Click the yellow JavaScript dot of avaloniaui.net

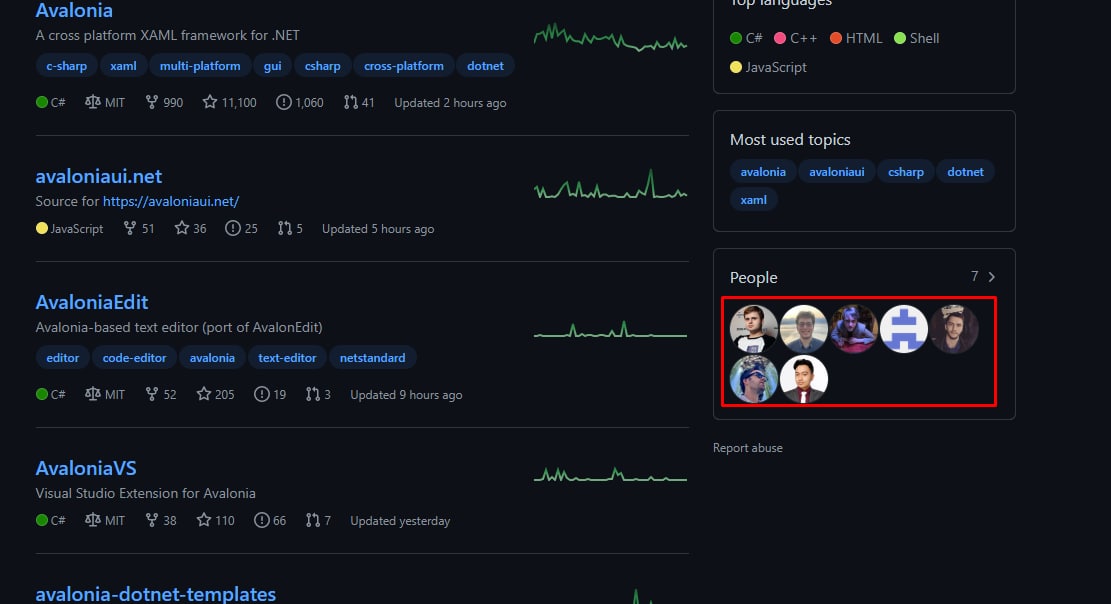42,228
